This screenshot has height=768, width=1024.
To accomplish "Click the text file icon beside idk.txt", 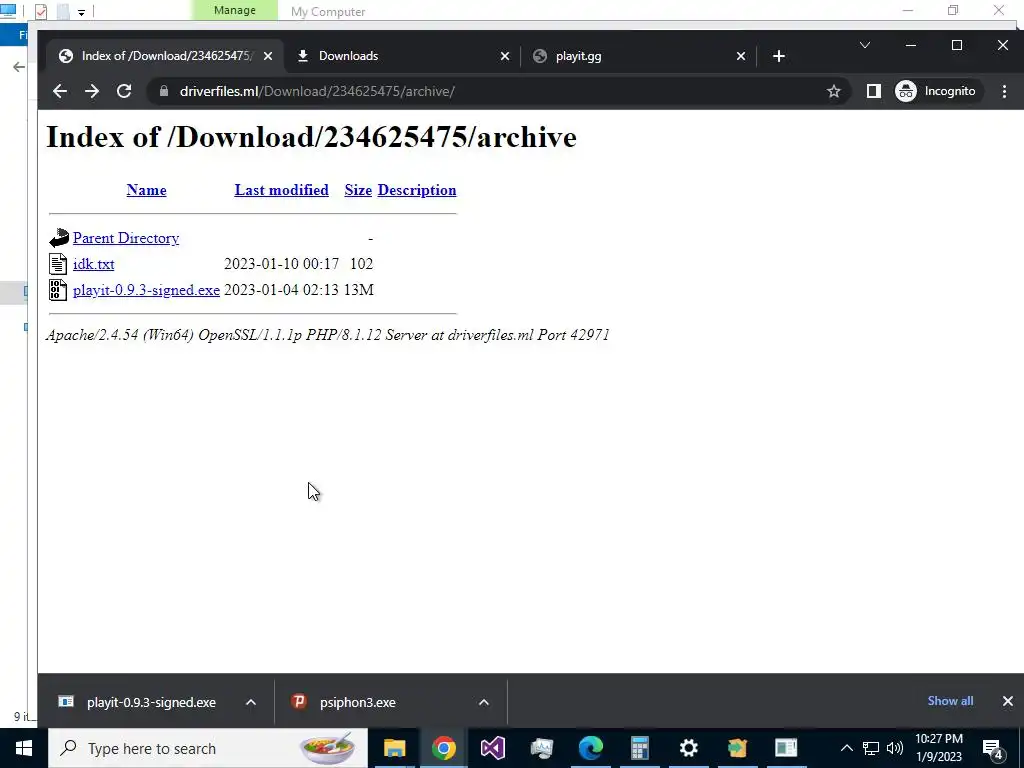I will click(x=58, y=264).
